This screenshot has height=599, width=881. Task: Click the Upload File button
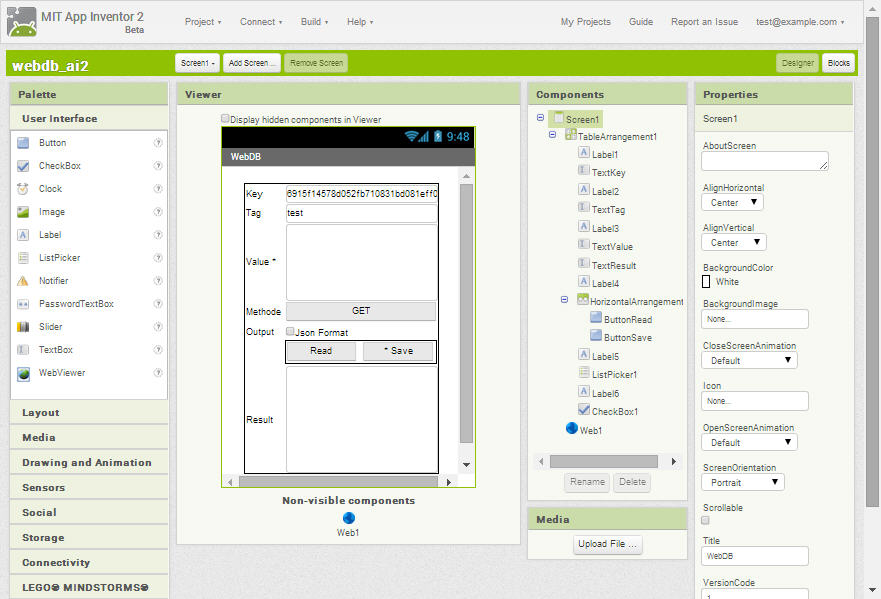(x=607, y=544)
